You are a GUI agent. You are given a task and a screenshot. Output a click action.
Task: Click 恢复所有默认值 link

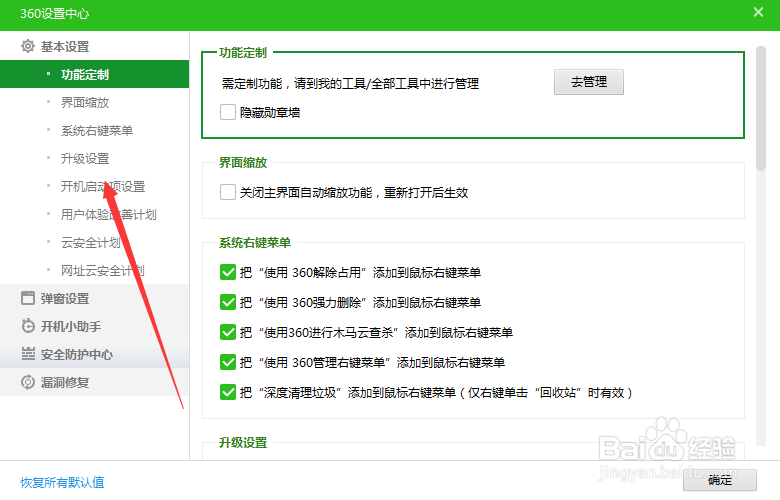(x=62, y=482)
